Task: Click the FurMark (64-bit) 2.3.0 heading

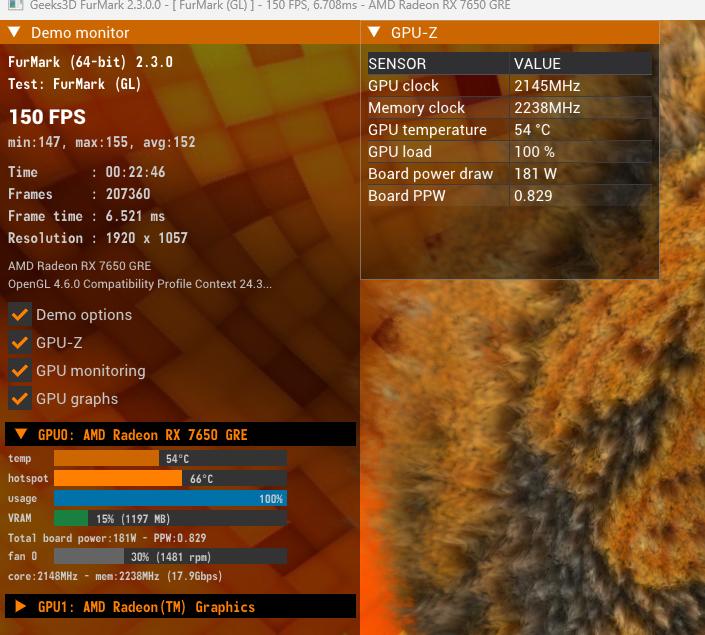Action: pyautogui.click(x=90, y=62)
